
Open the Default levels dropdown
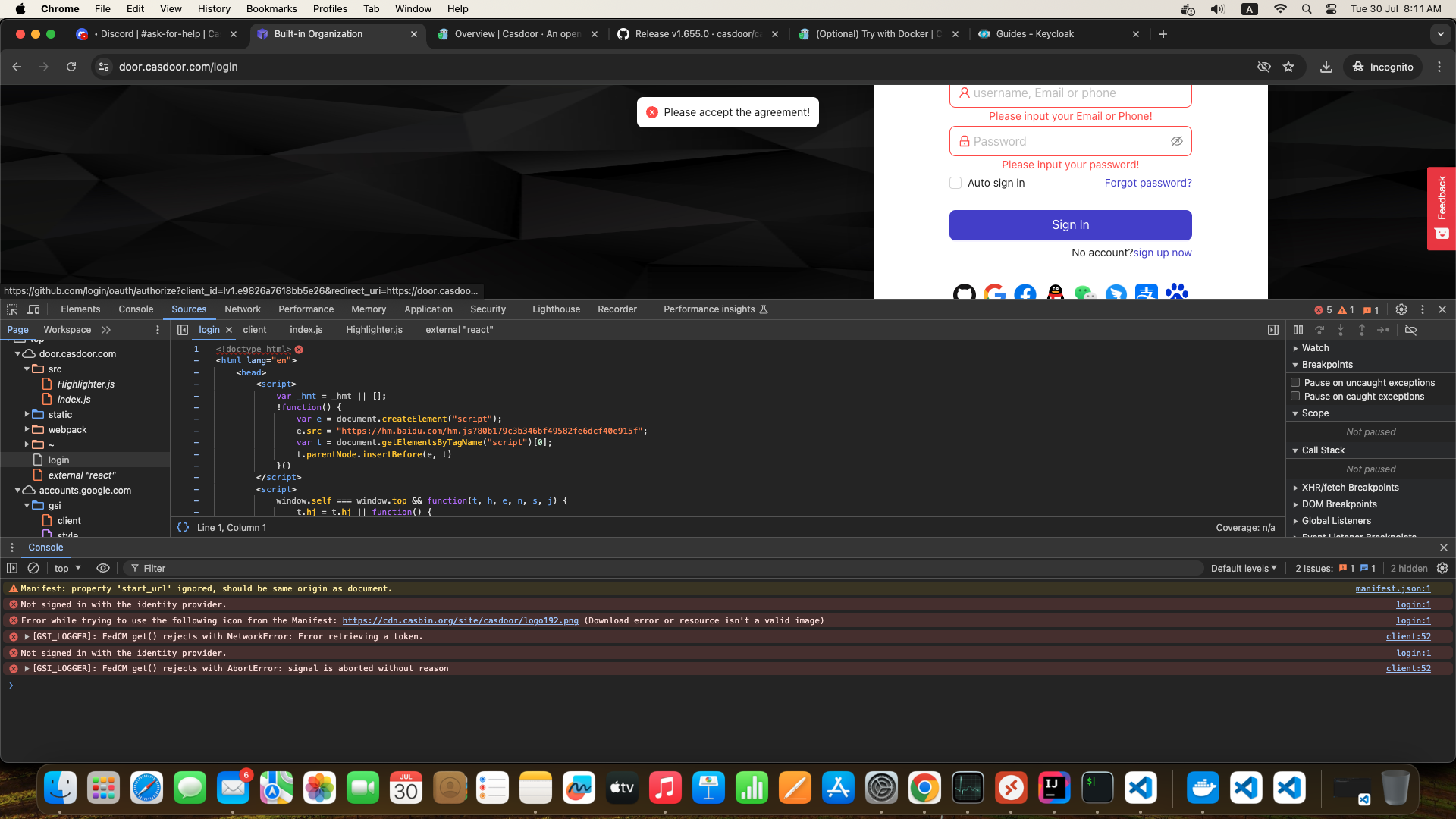[1244, 568]
